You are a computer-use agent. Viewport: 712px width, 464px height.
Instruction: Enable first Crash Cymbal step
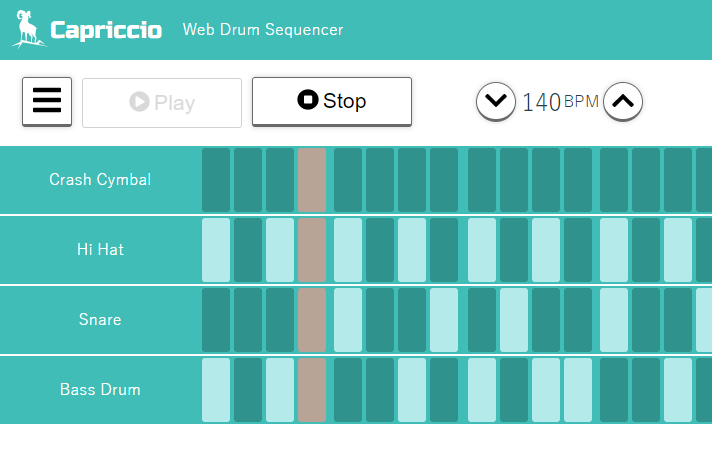[x=216, y=180]
